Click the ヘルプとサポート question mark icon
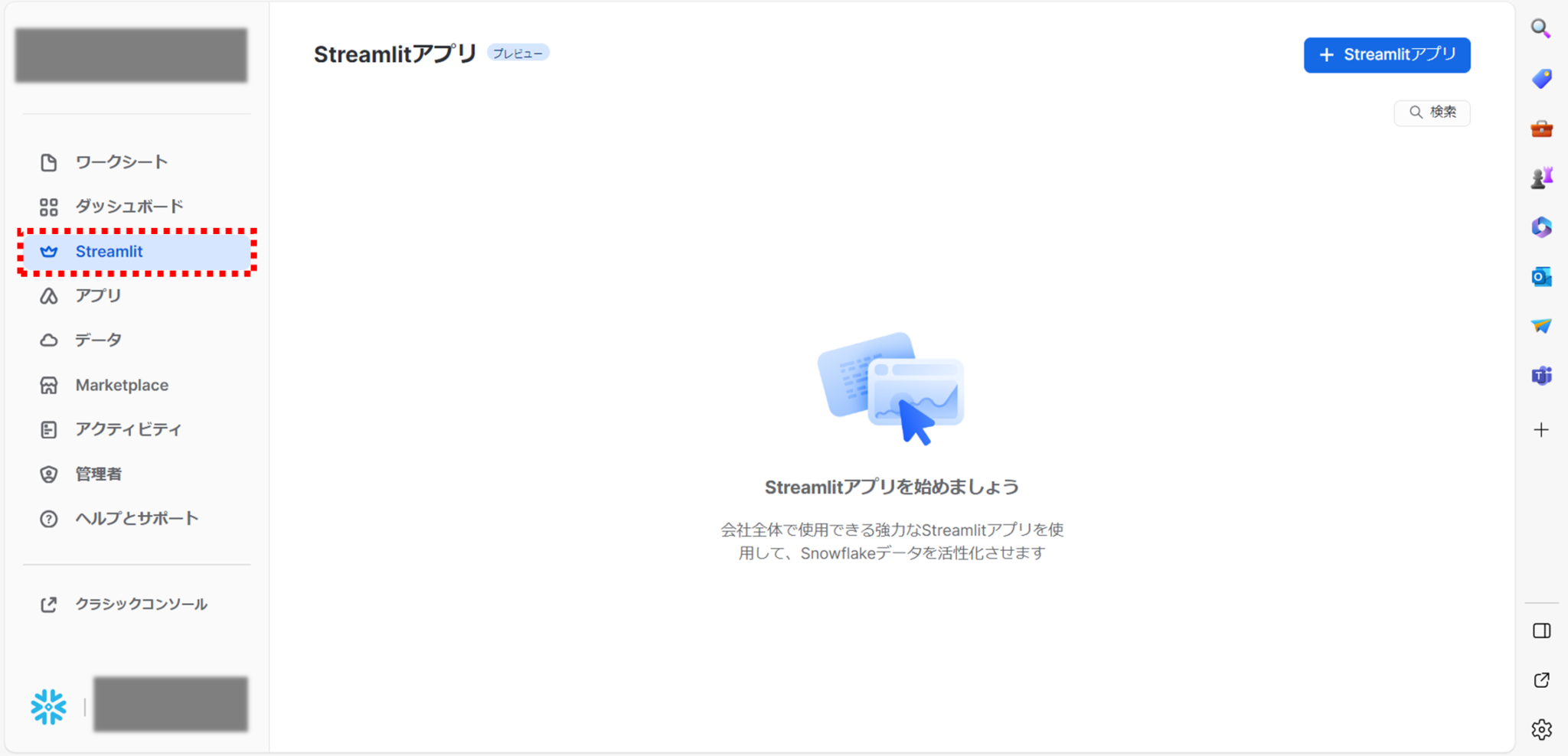 (48, 518)
